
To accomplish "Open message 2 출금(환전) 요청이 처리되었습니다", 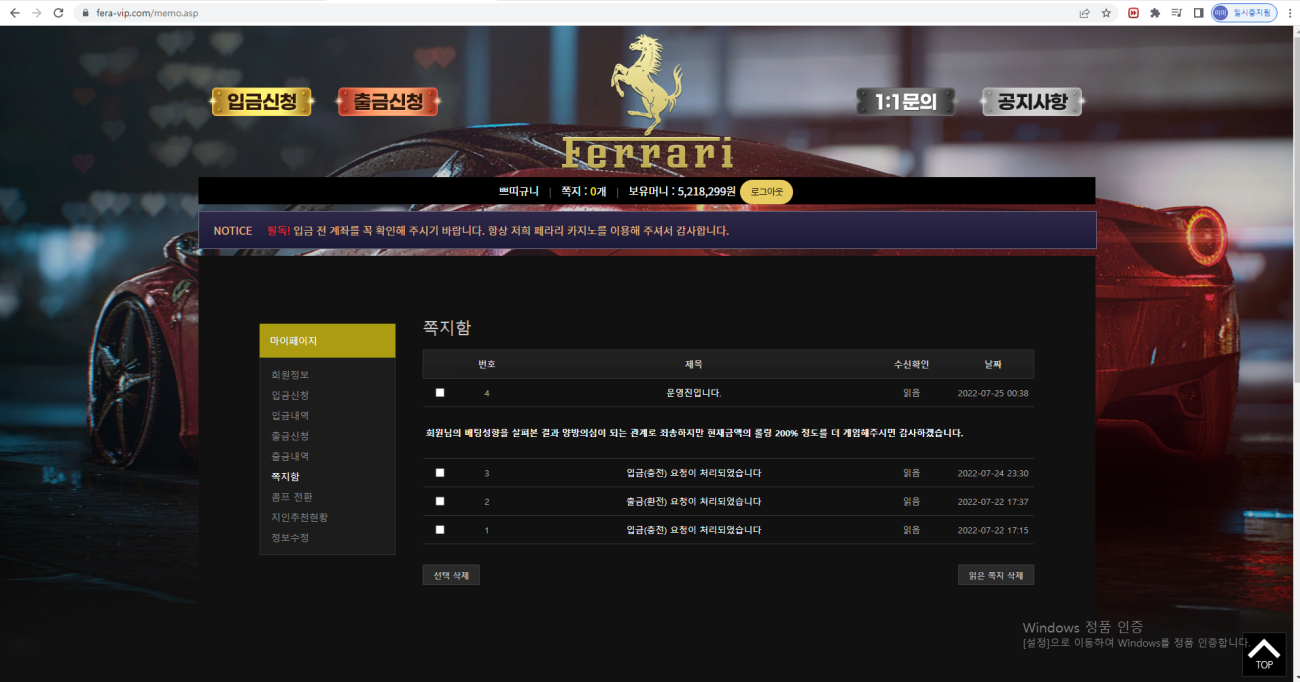I will (x=694, y=501).
